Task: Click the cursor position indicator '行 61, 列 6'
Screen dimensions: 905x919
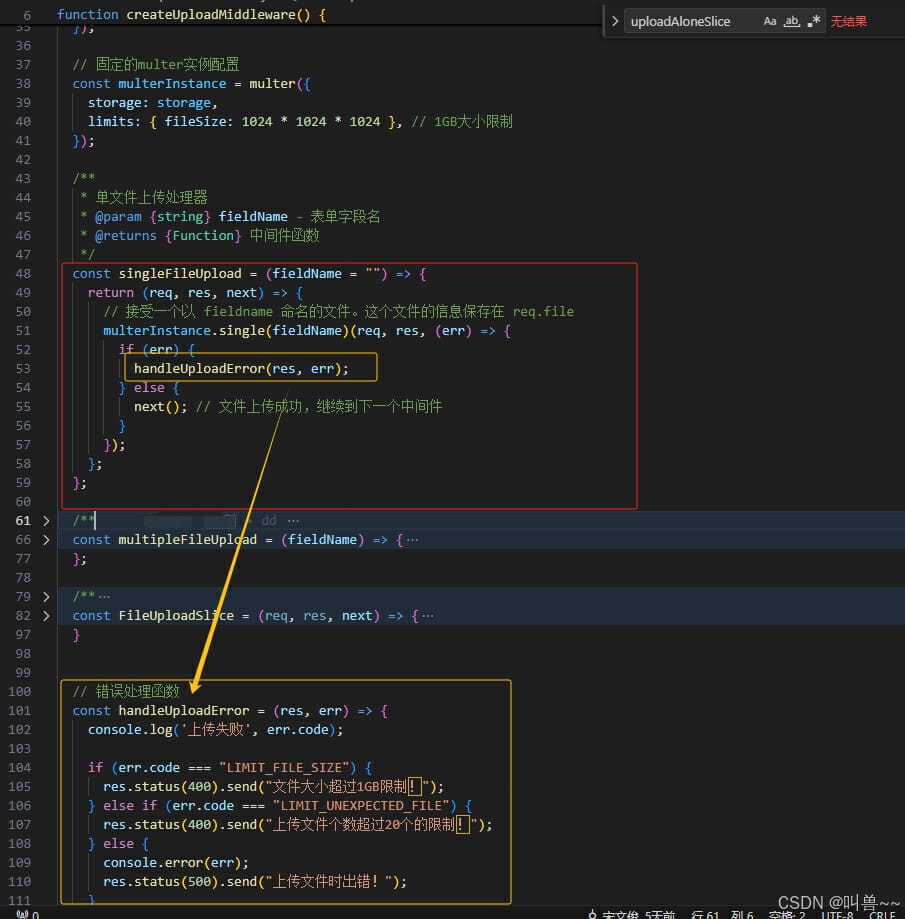Action: 722,914
